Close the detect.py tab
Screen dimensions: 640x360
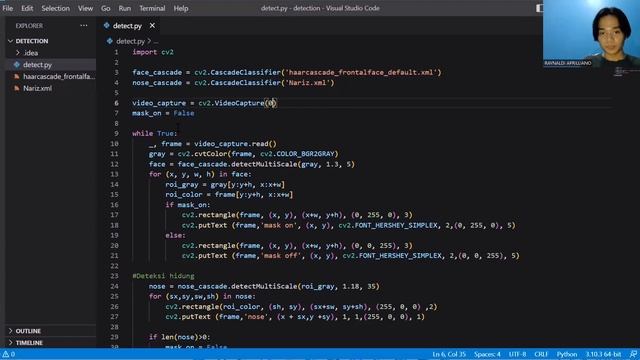coord(152,26)
